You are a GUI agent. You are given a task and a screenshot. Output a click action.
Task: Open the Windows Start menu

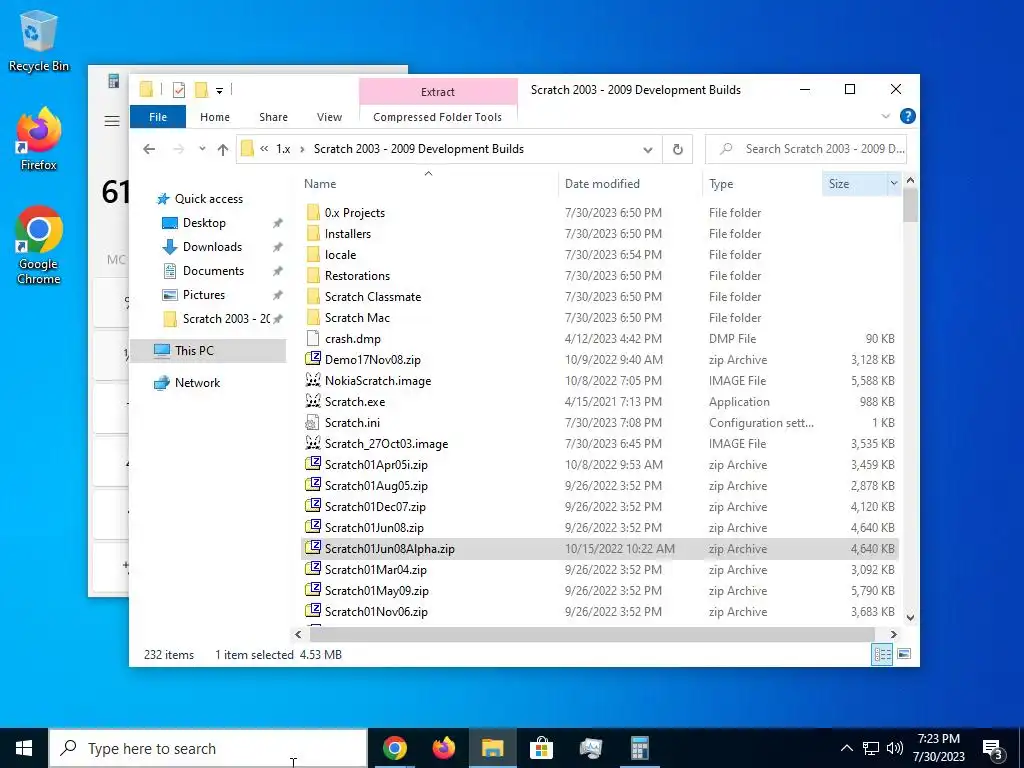[24, 748]
